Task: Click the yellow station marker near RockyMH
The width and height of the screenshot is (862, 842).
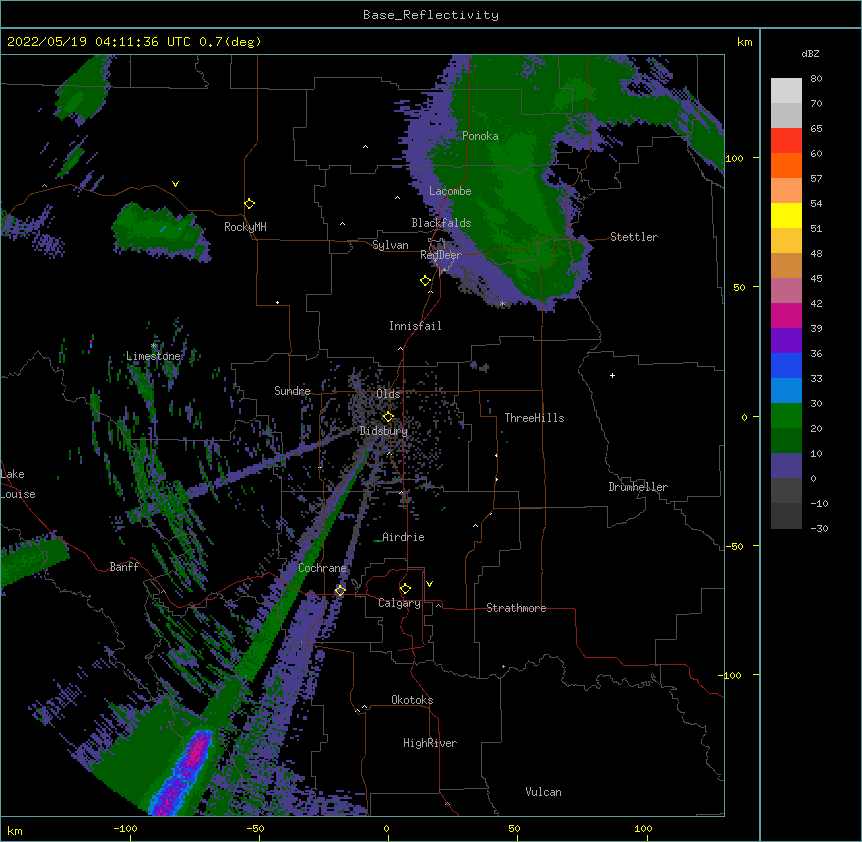Action: tap(250, 204)
